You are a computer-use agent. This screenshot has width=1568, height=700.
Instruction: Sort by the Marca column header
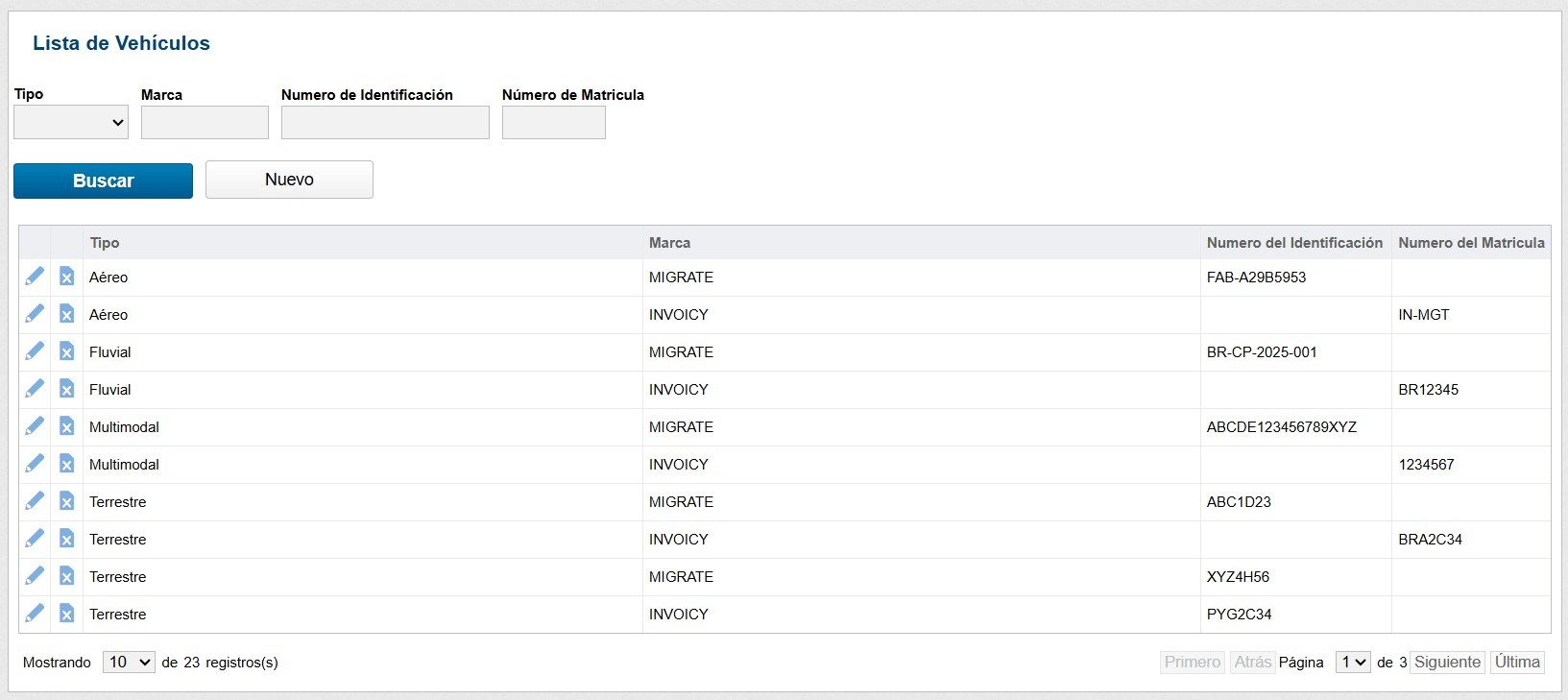tap(669, 243)
